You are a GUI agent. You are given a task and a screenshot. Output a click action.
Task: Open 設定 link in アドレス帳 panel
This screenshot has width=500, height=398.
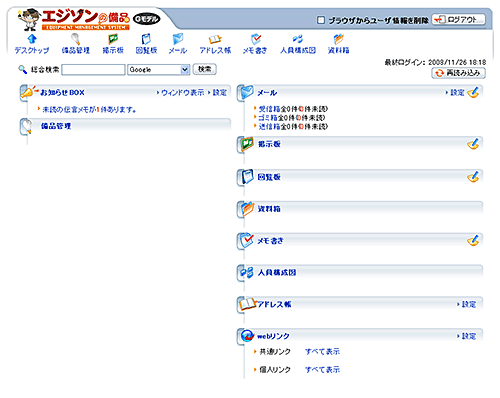tap(469, 304)
